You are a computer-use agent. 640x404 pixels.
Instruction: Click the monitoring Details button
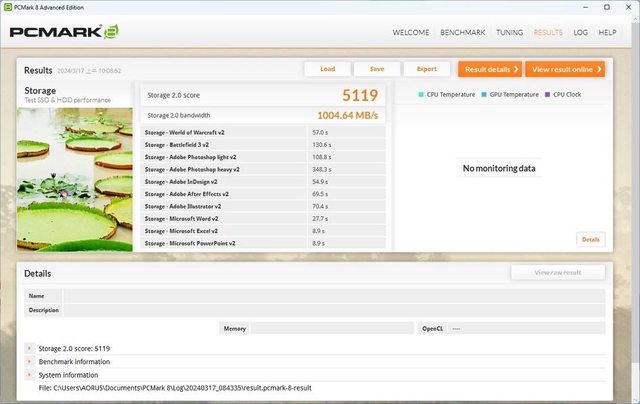pos(590,239)
